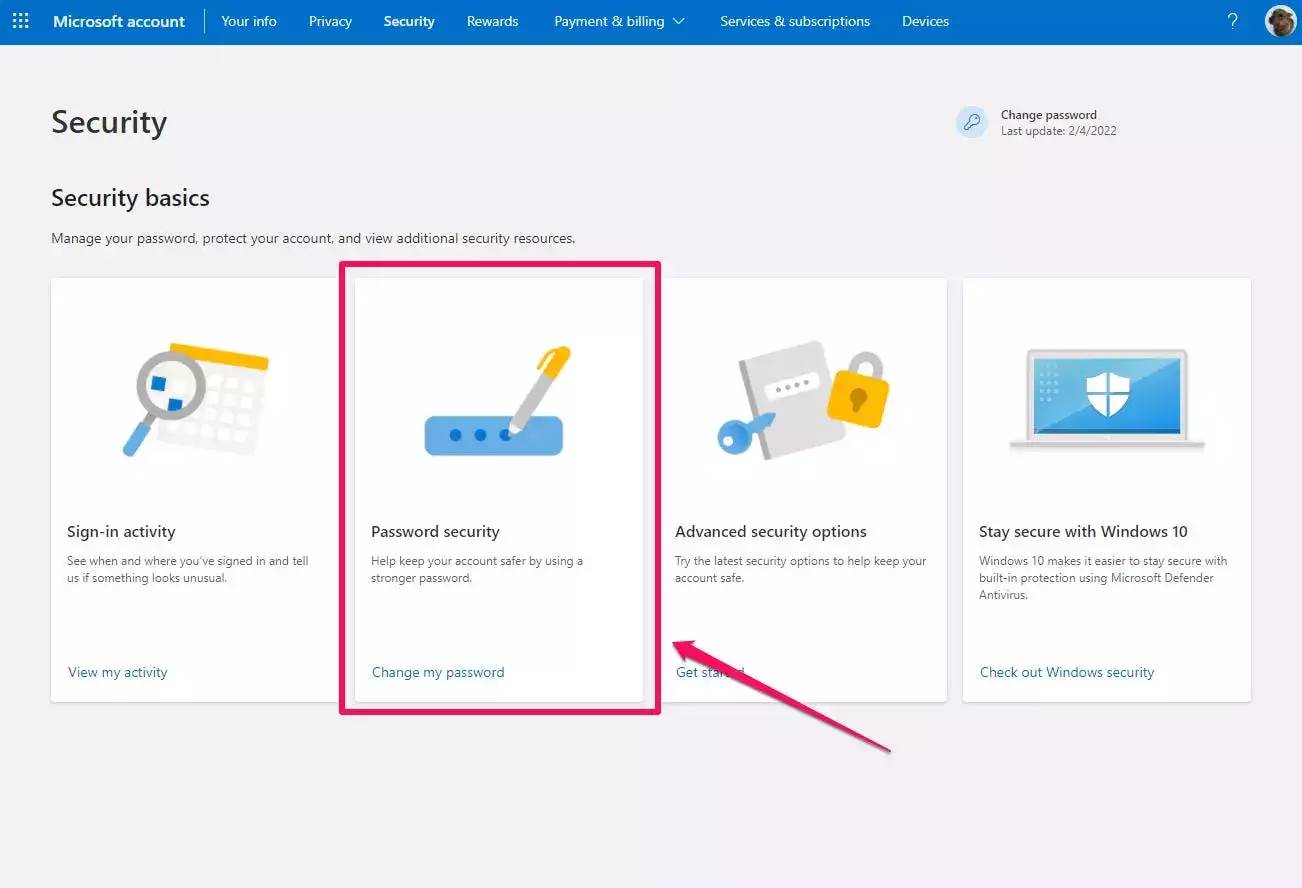Image resolution: width=1302 pixels, height=888 pixels.
Task: Select the Advanced security options heading
Action: click(770, 532)
